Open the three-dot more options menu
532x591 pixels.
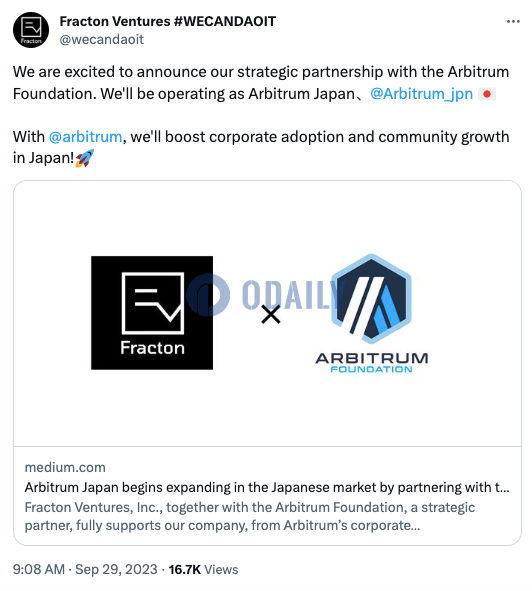tap(513, 22)
